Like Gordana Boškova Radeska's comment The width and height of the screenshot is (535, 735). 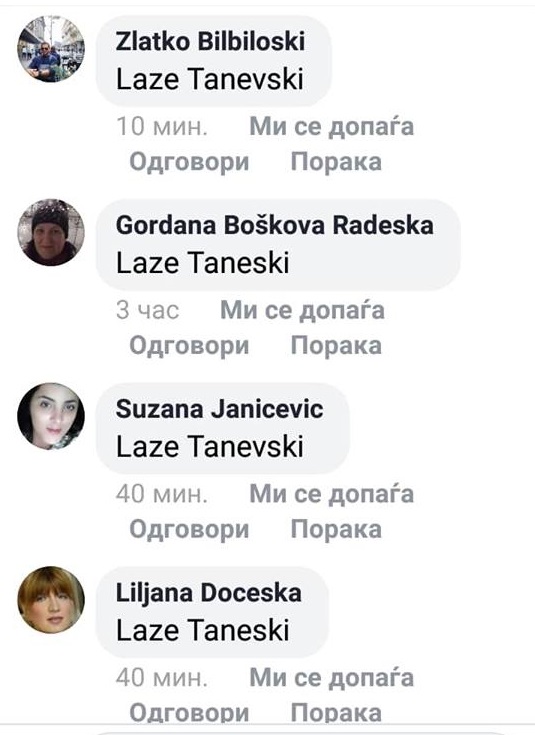click(x=302, y=311)
